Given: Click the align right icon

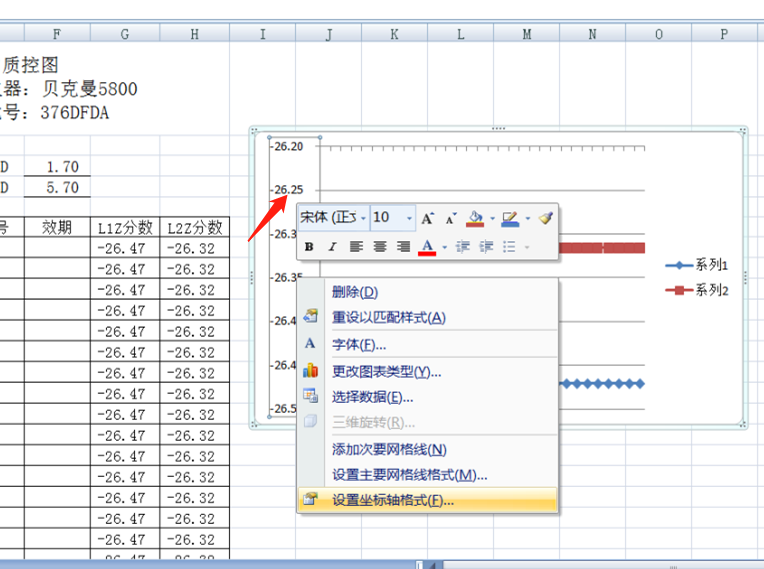Looking at the screenshot, I should tap(403, 246).
